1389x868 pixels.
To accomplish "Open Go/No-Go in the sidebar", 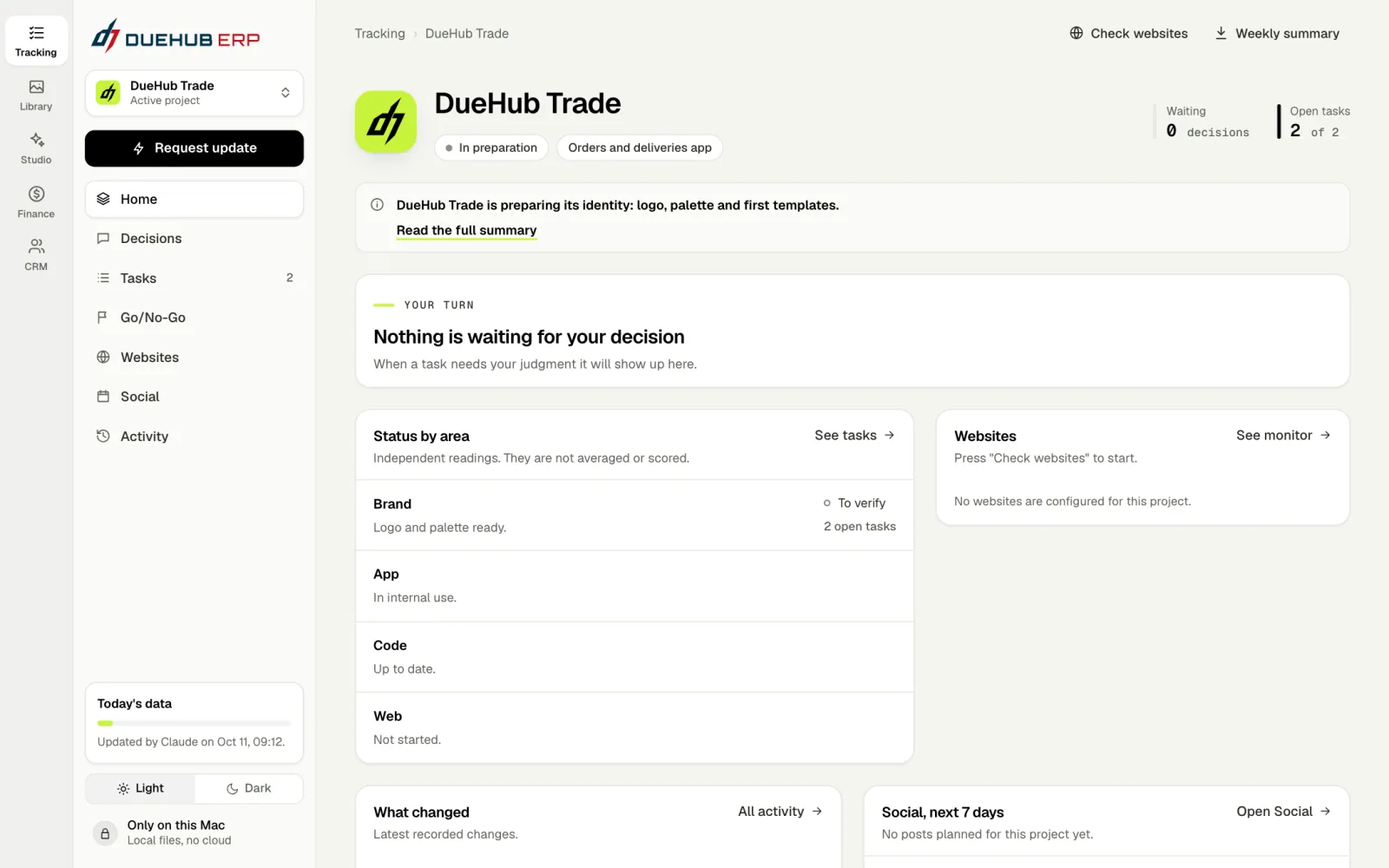I will [194, 318].
